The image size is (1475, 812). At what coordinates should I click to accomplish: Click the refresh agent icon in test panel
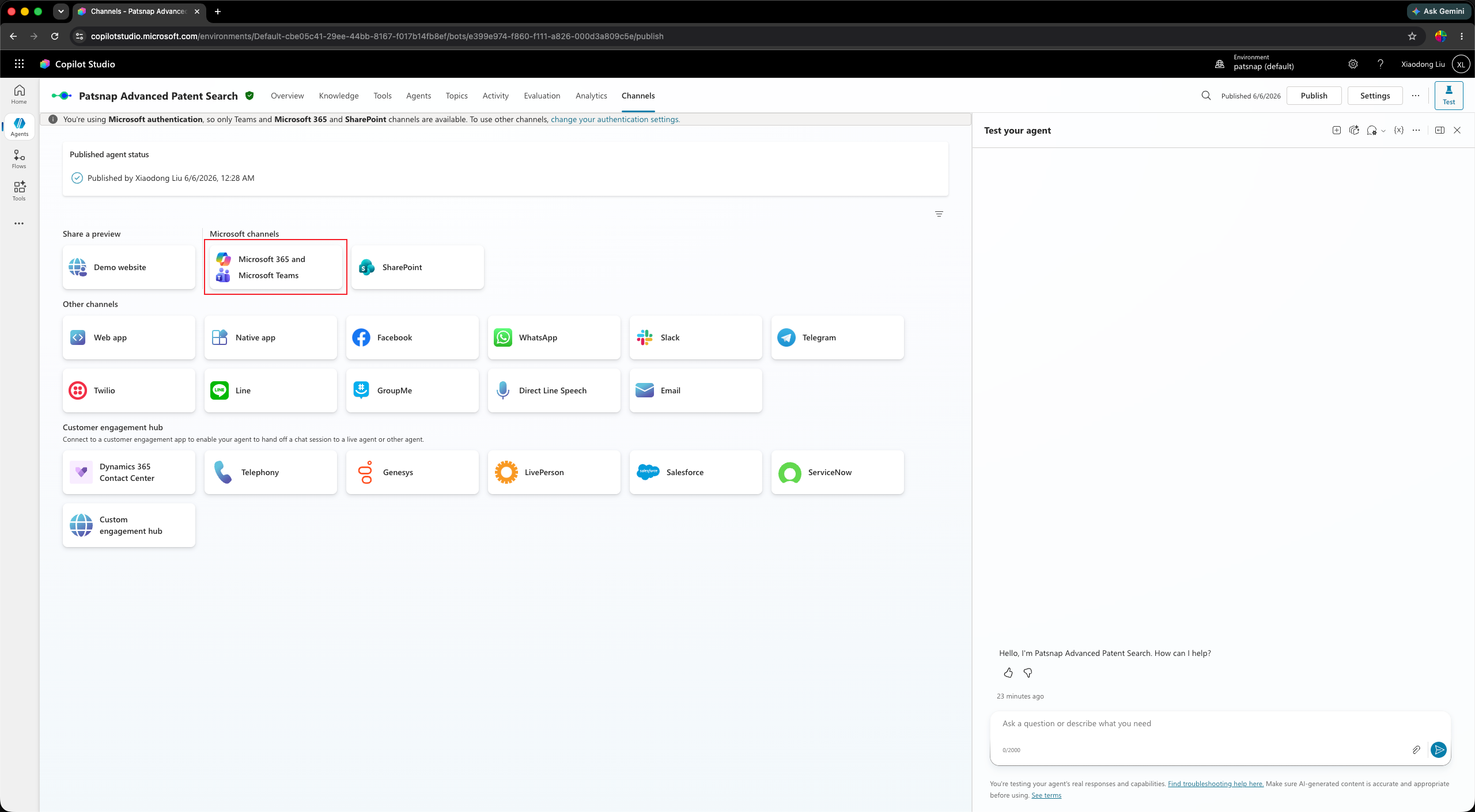click(x=1355, y=130)
